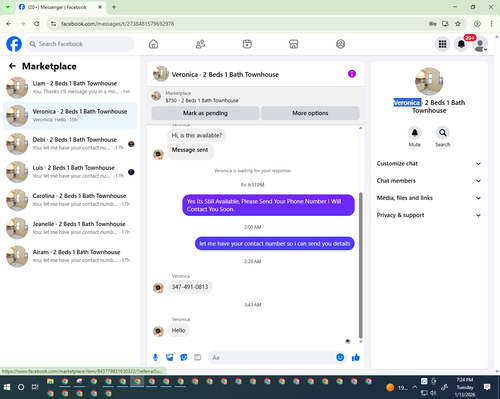The width and height of the screenshot is (500, 399).
Task: Record a voice clip with microphone icon
Action: [155, 358]
